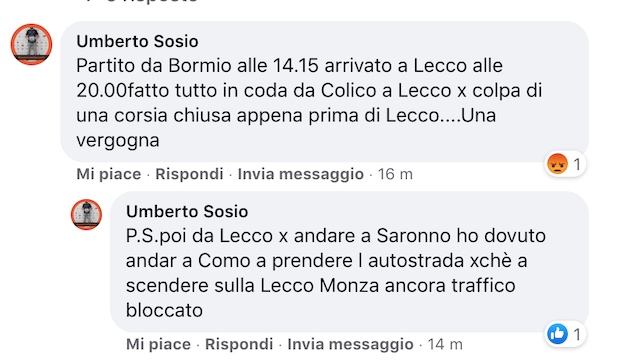The width and height of the screenshot is (640, 360).
Task: Click Rispondi under the 16 m comment
Action: [x=189, y=174]
